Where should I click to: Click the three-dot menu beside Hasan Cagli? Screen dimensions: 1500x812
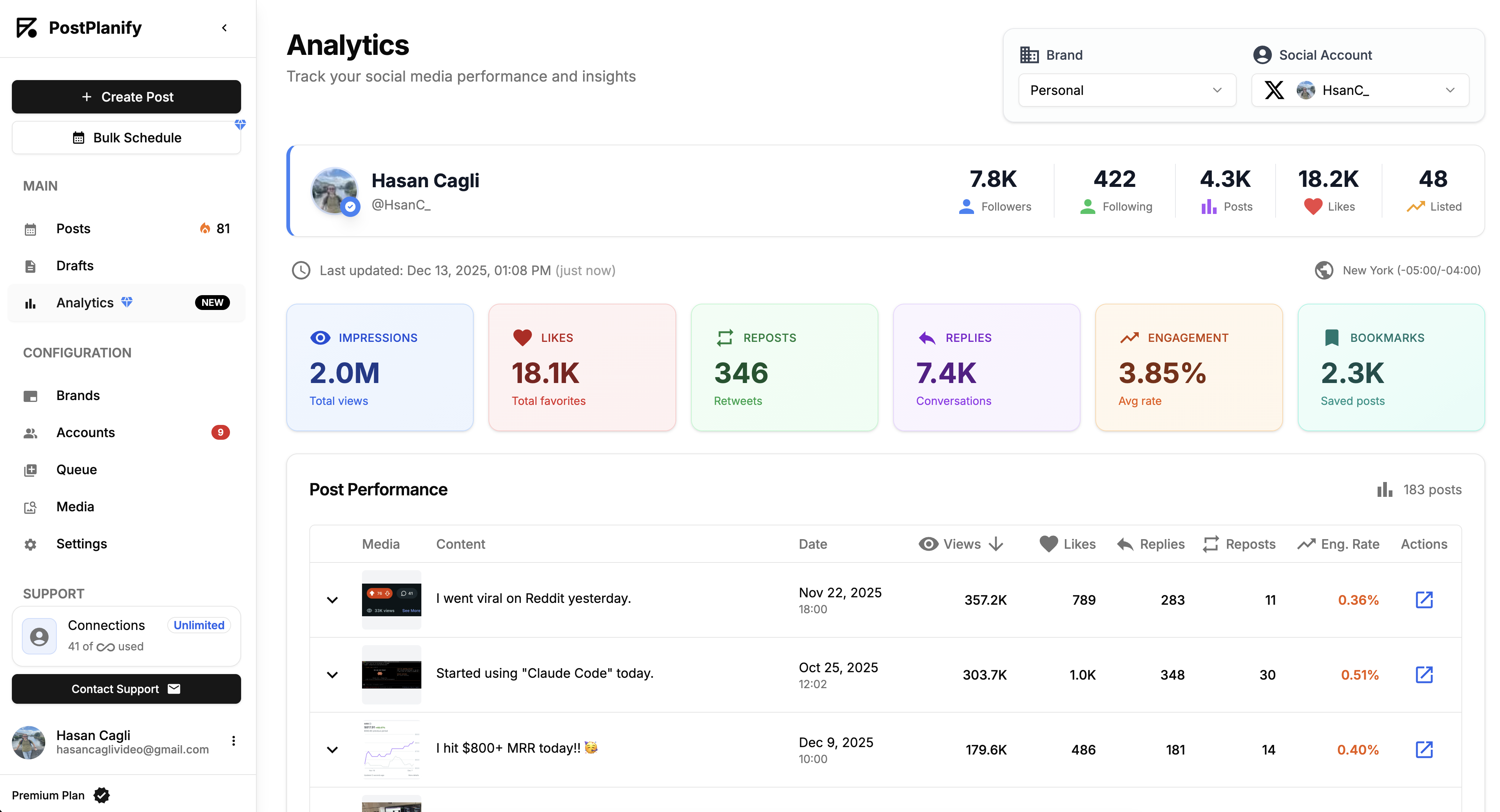234,741
